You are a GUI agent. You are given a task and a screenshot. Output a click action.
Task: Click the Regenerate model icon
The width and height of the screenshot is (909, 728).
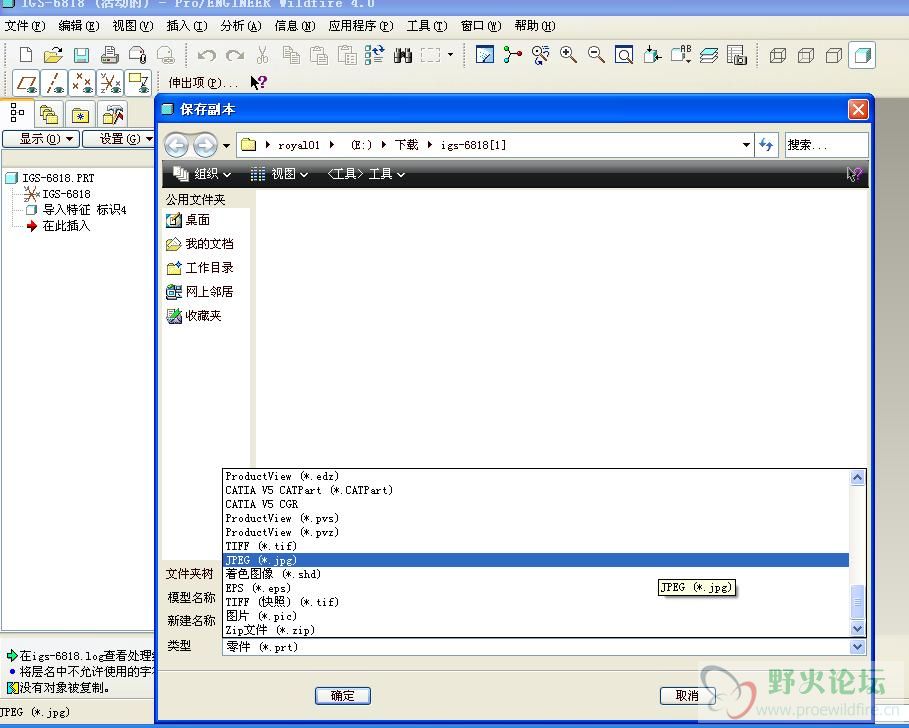click(374, 55)
